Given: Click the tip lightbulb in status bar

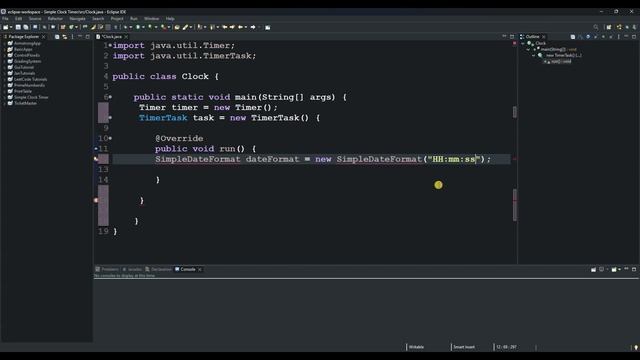Looking at the screenshot, I should 636,347.
